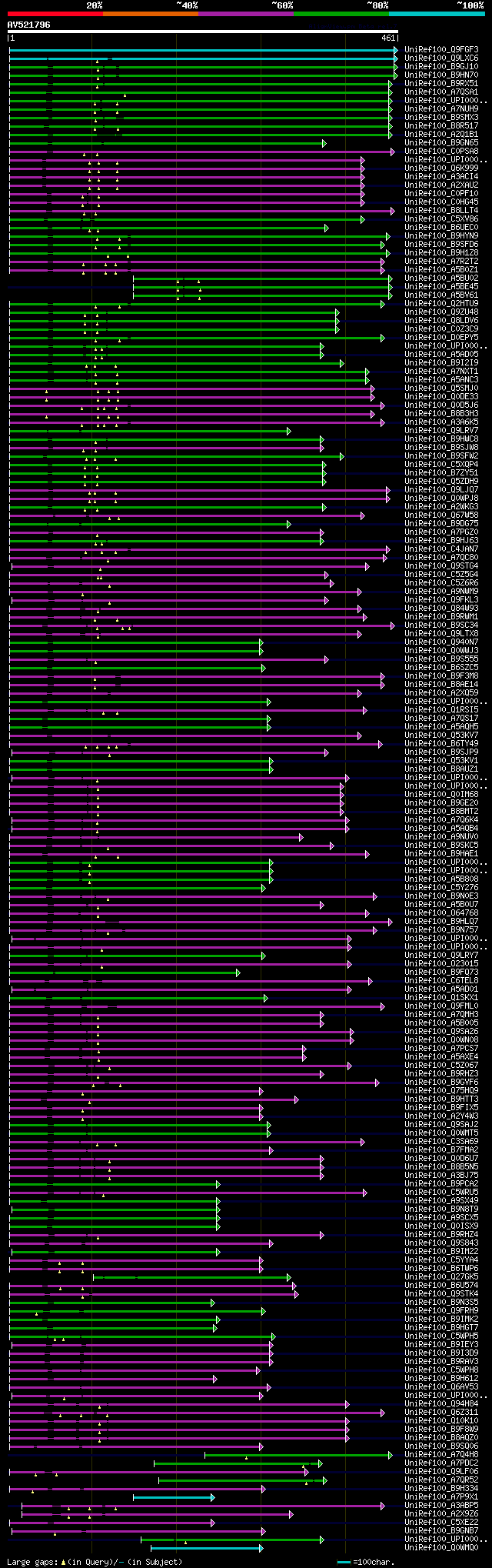Click hit label UniRef100_A7Q4H8
Viewport: 492px width, 1568px height.
[441, 1455]
